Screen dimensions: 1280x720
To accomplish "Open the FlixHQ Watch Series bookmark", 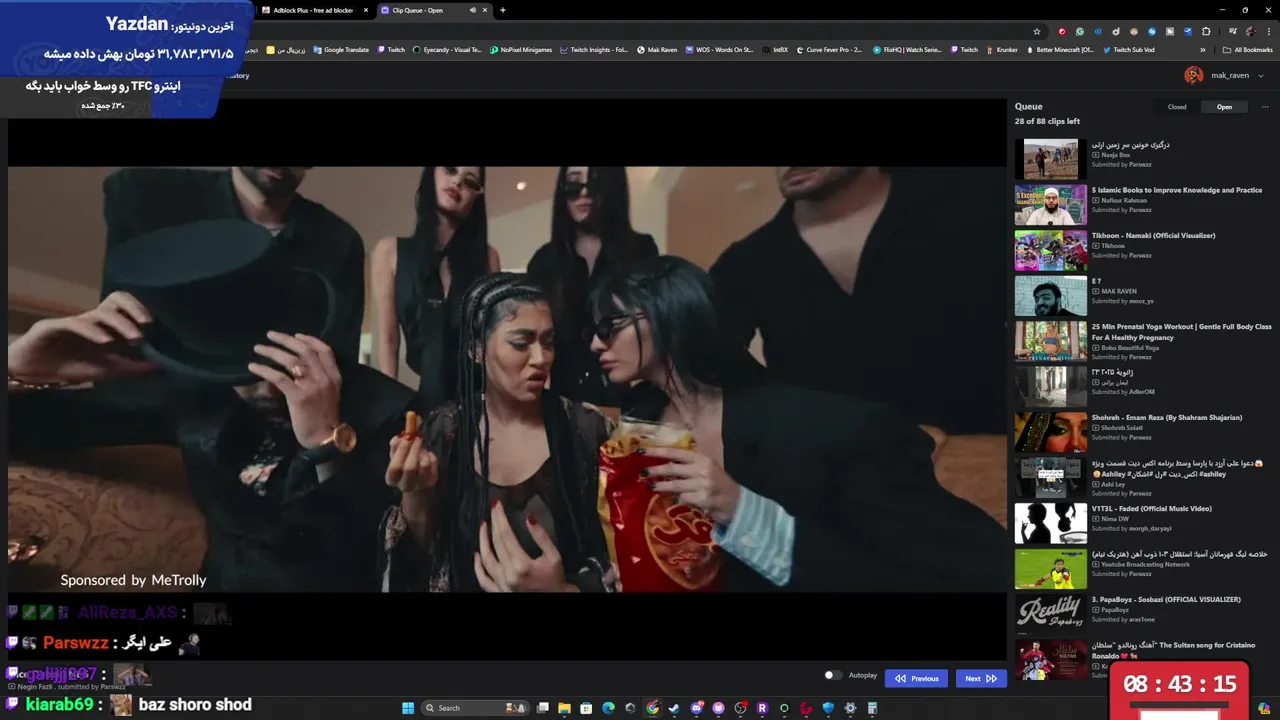I will (907, 50).
